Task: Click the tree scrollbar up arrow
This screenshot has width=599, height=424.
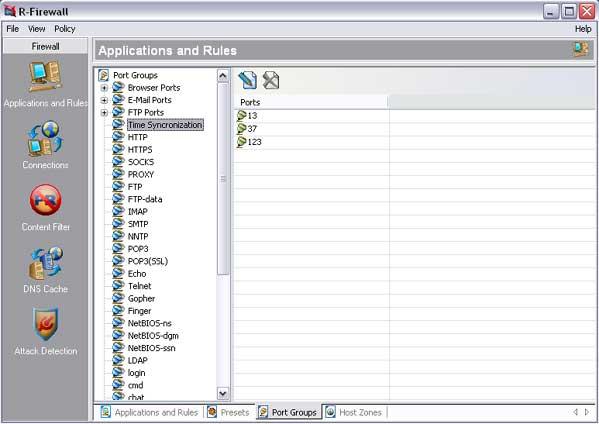Action: tap(223, 76)
